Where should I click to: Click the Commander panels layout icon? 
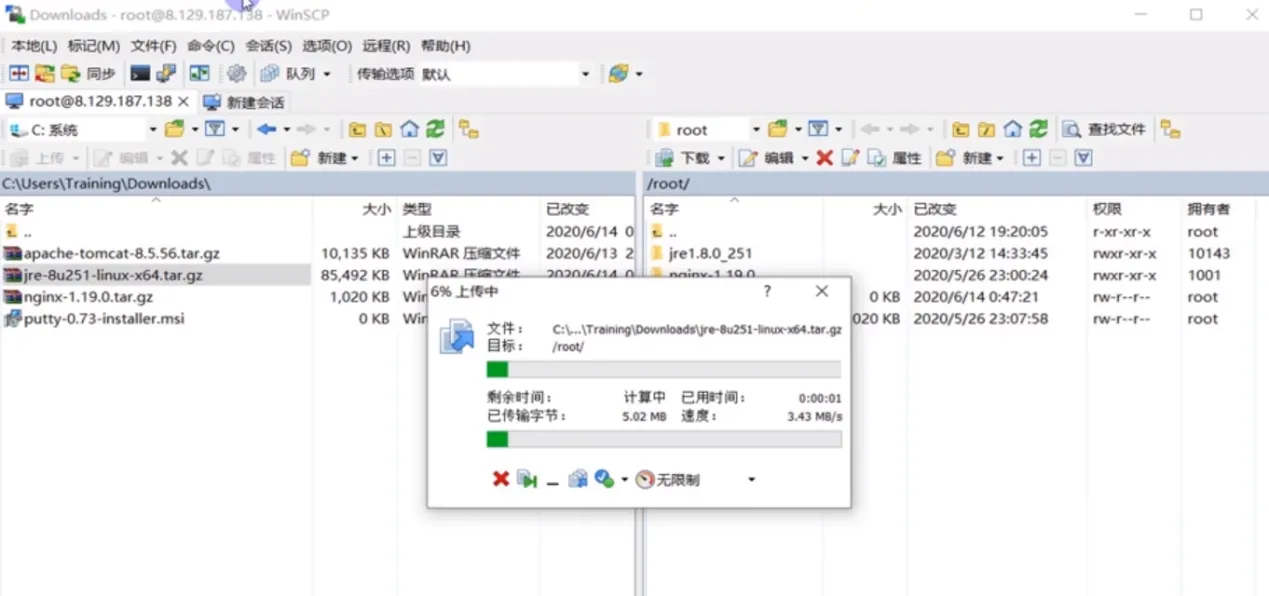click(x=199, y=74)
